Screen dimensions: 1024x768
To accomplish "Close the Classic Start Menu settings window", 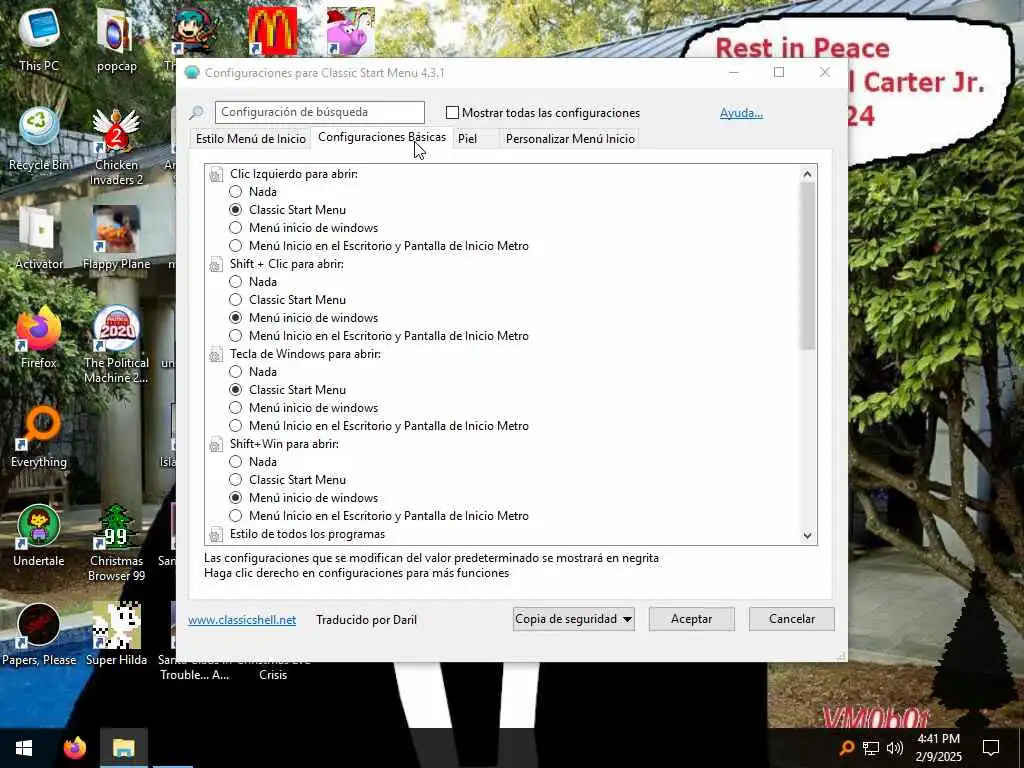I will (x=825, y=72).
